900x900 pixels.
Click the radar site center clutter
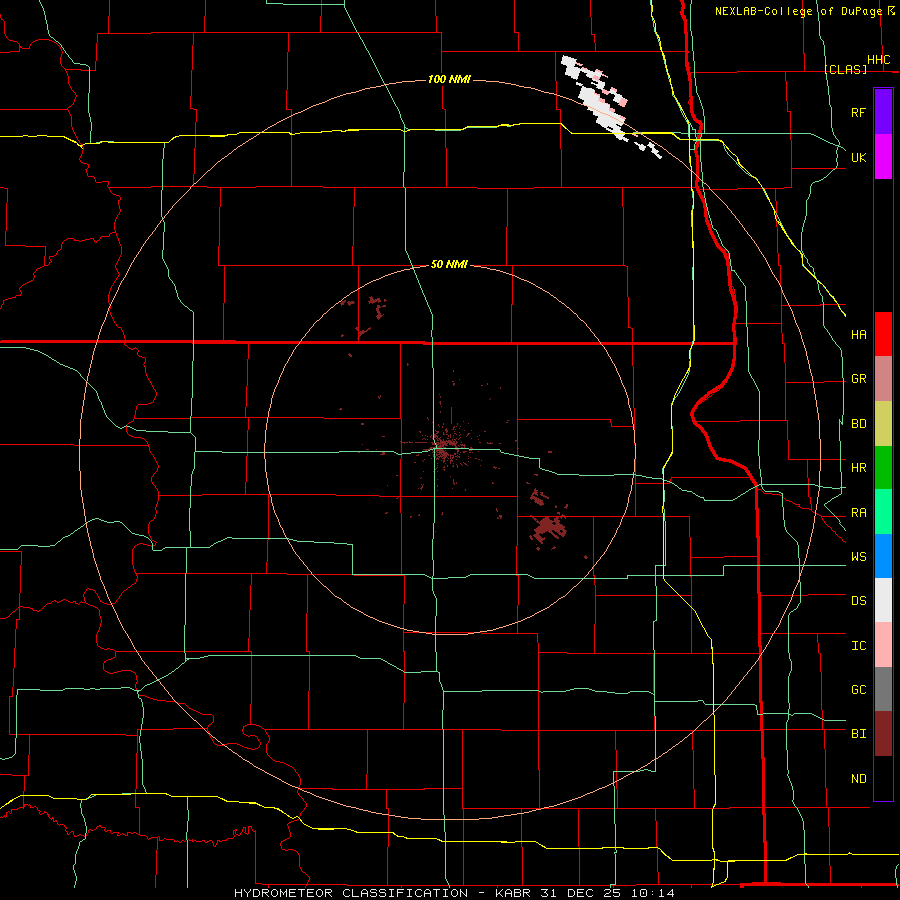(443, 448)
